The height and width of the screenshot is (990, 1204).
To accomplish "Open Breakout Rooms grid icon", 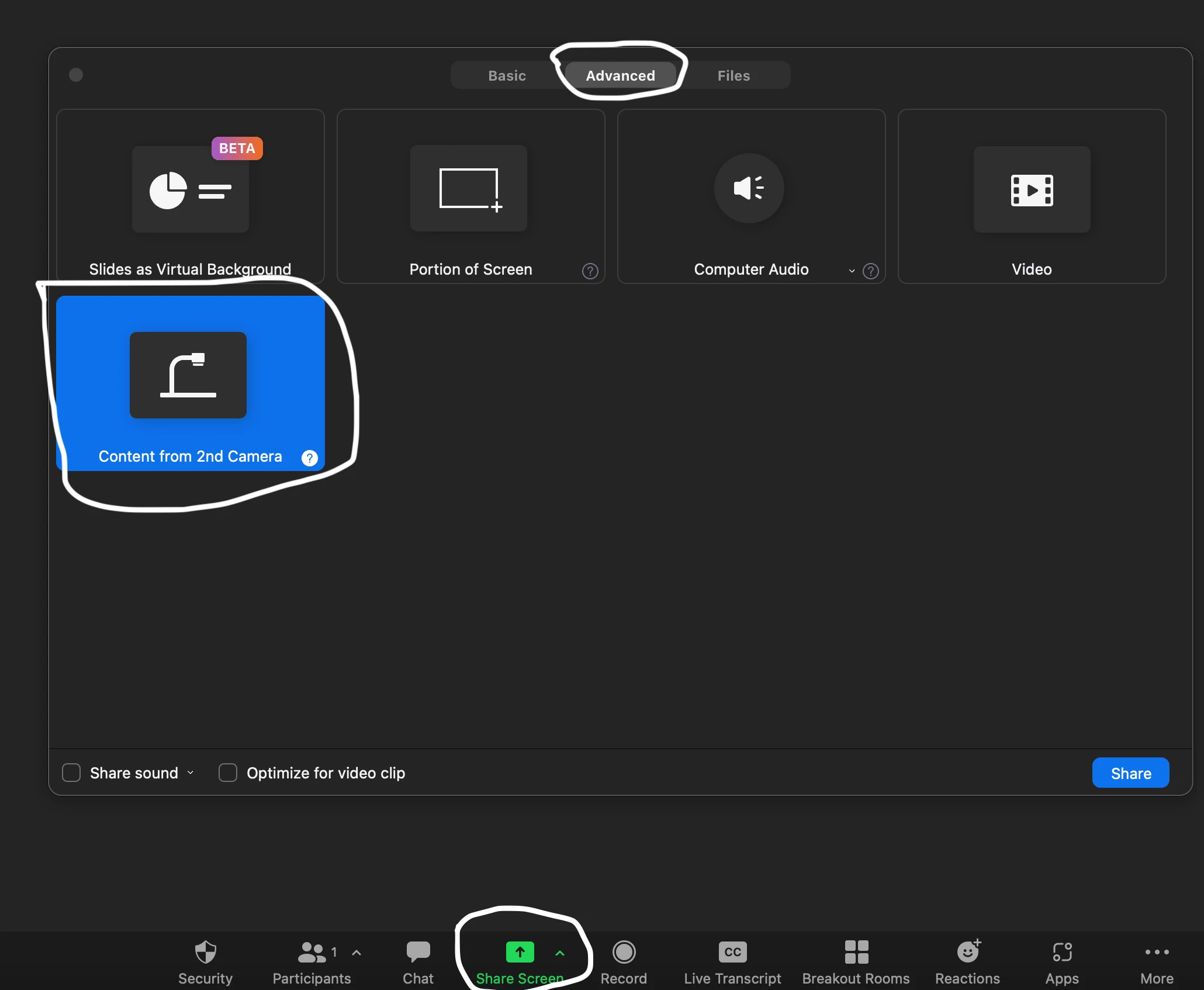I will click(x=856, y=952).
